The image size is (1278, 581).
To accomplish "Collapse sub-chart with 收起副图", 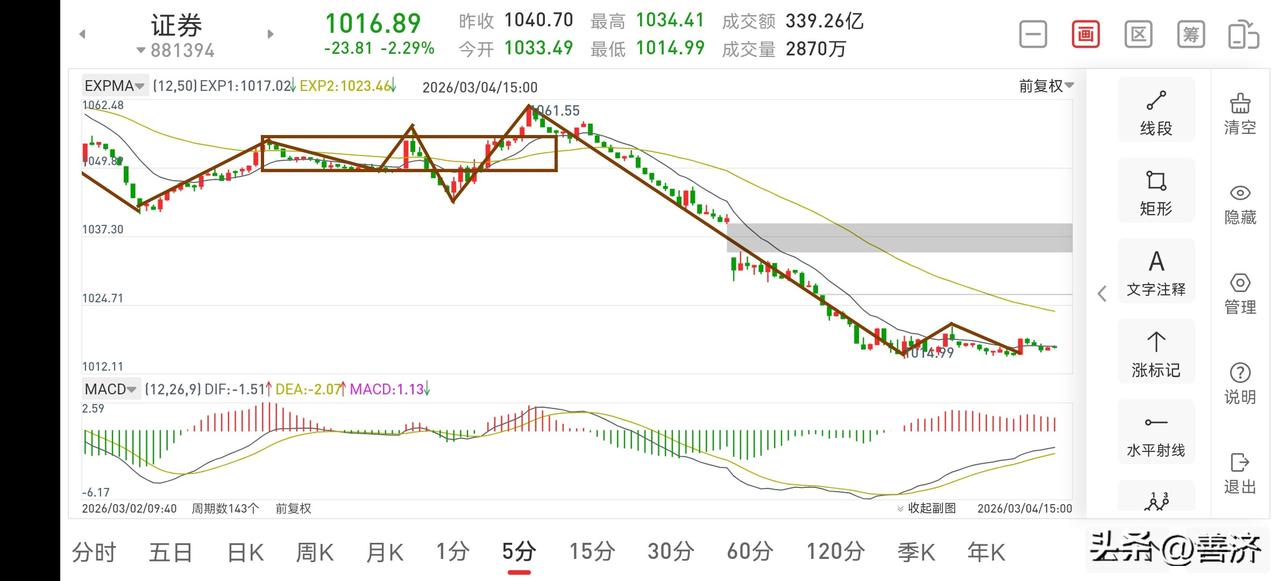I will pyautogui.click(x=926, y=508).
